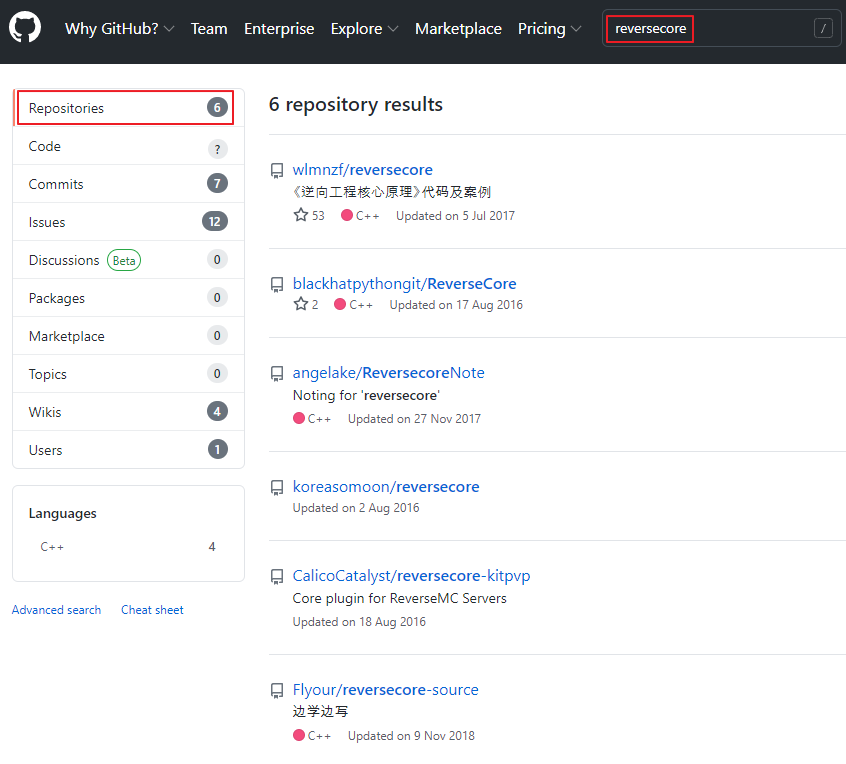Click the 'Noting for reversecore' description

366,395
